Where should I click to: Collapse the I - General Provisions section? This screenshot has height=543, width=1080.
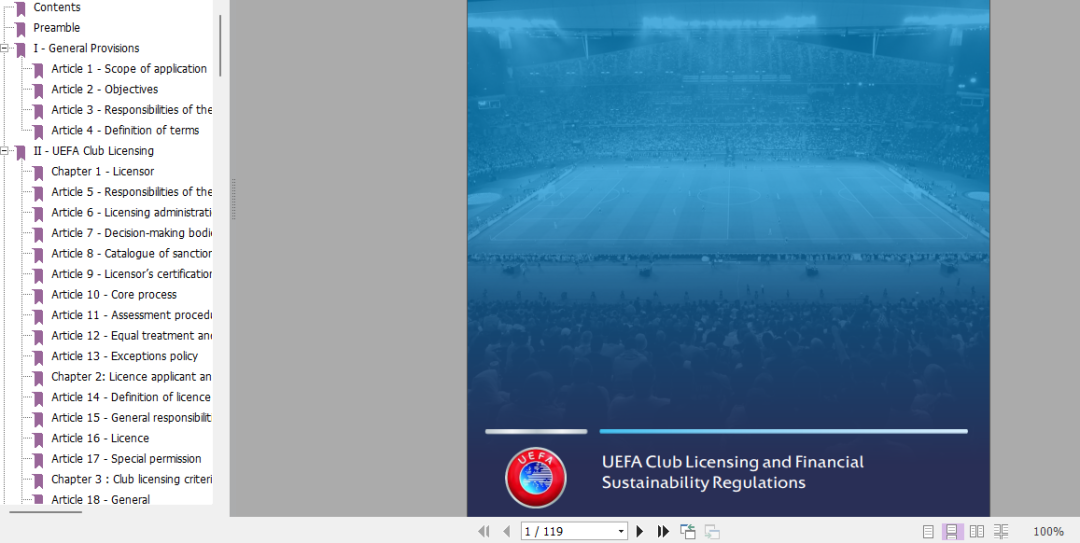point(5,48)
